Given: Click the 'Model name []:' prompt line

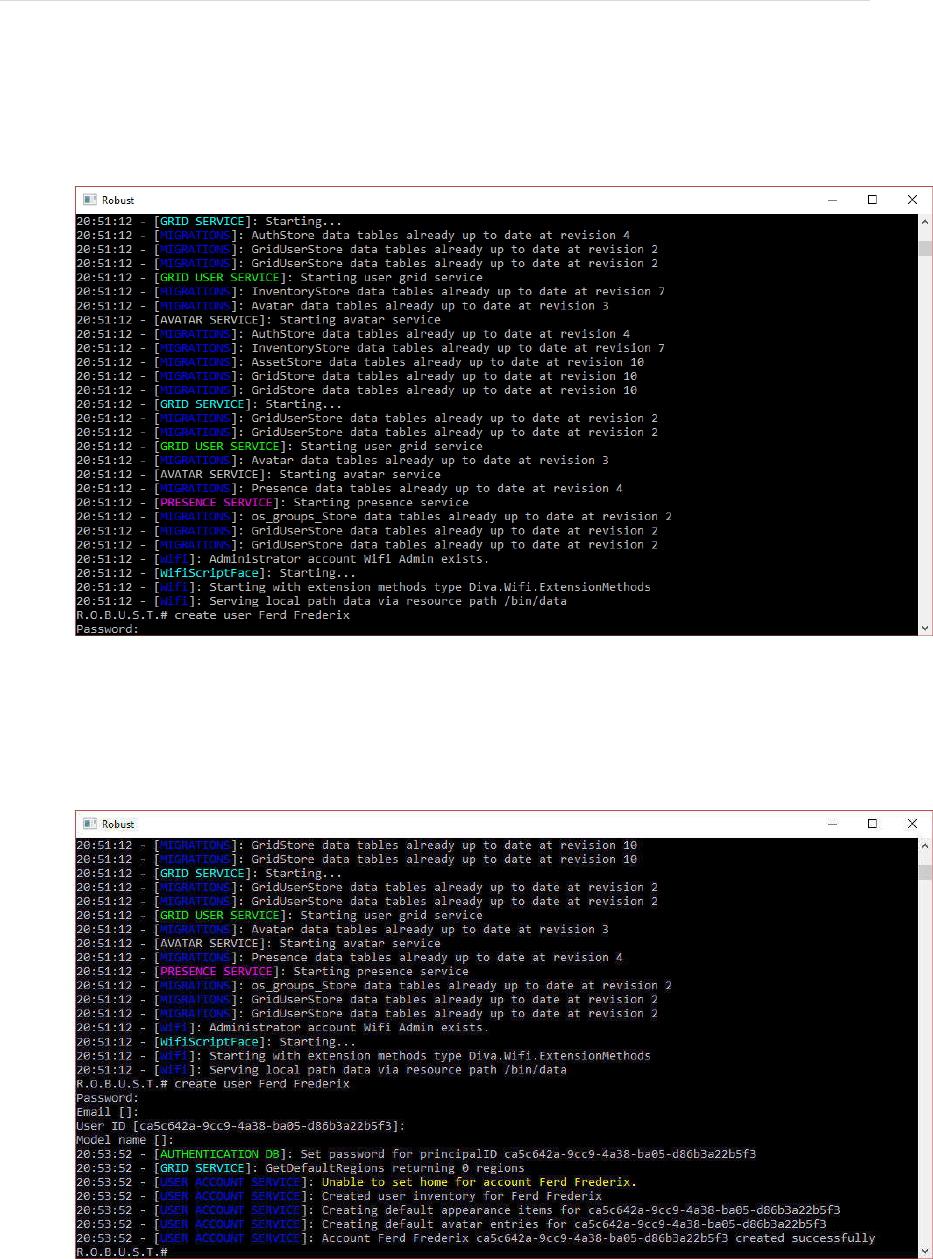Looking at the screenshot, I should pos(125,1139).
